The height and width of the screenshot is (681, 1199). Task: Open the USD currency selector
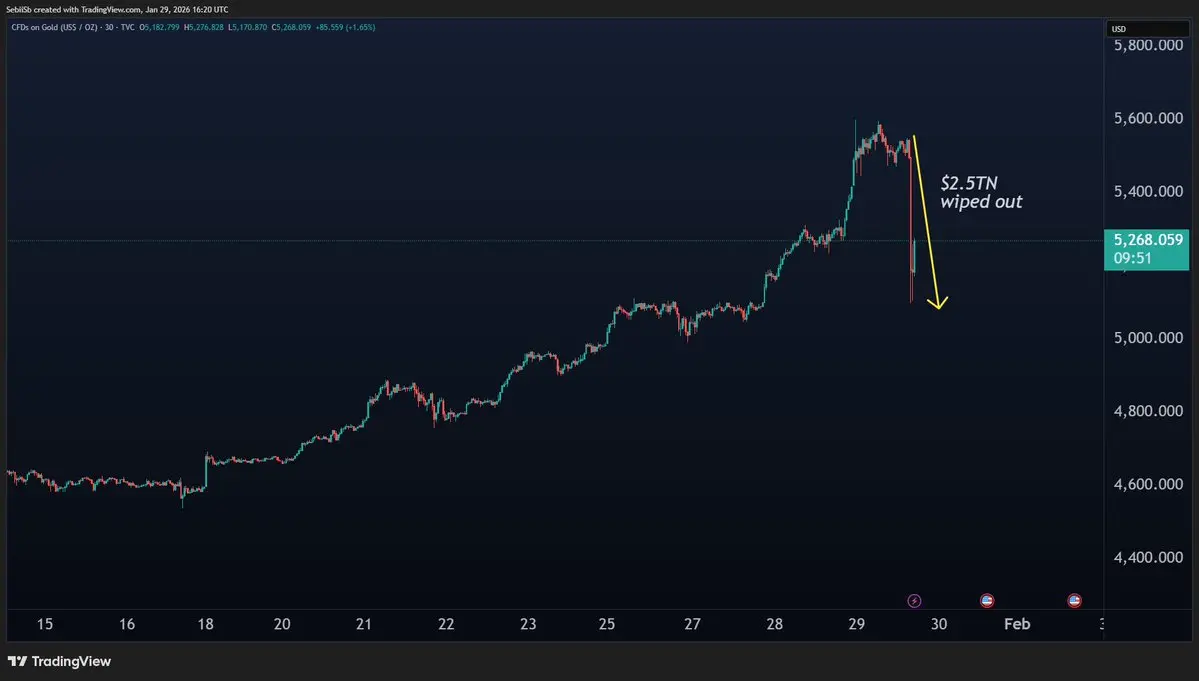[x=1147, y=29]
